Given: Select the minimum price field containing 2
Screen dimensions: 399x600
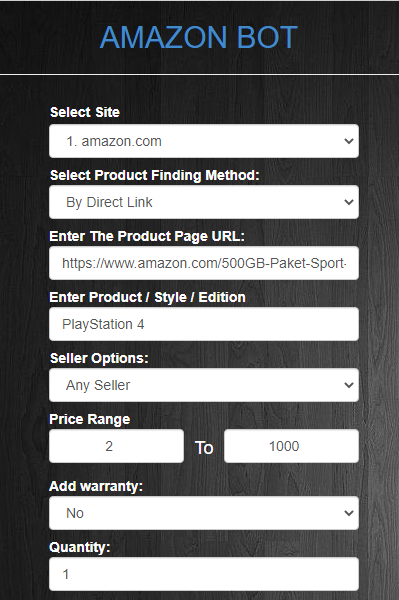Looking at the screenshot, I should click(x=116, y=446).
